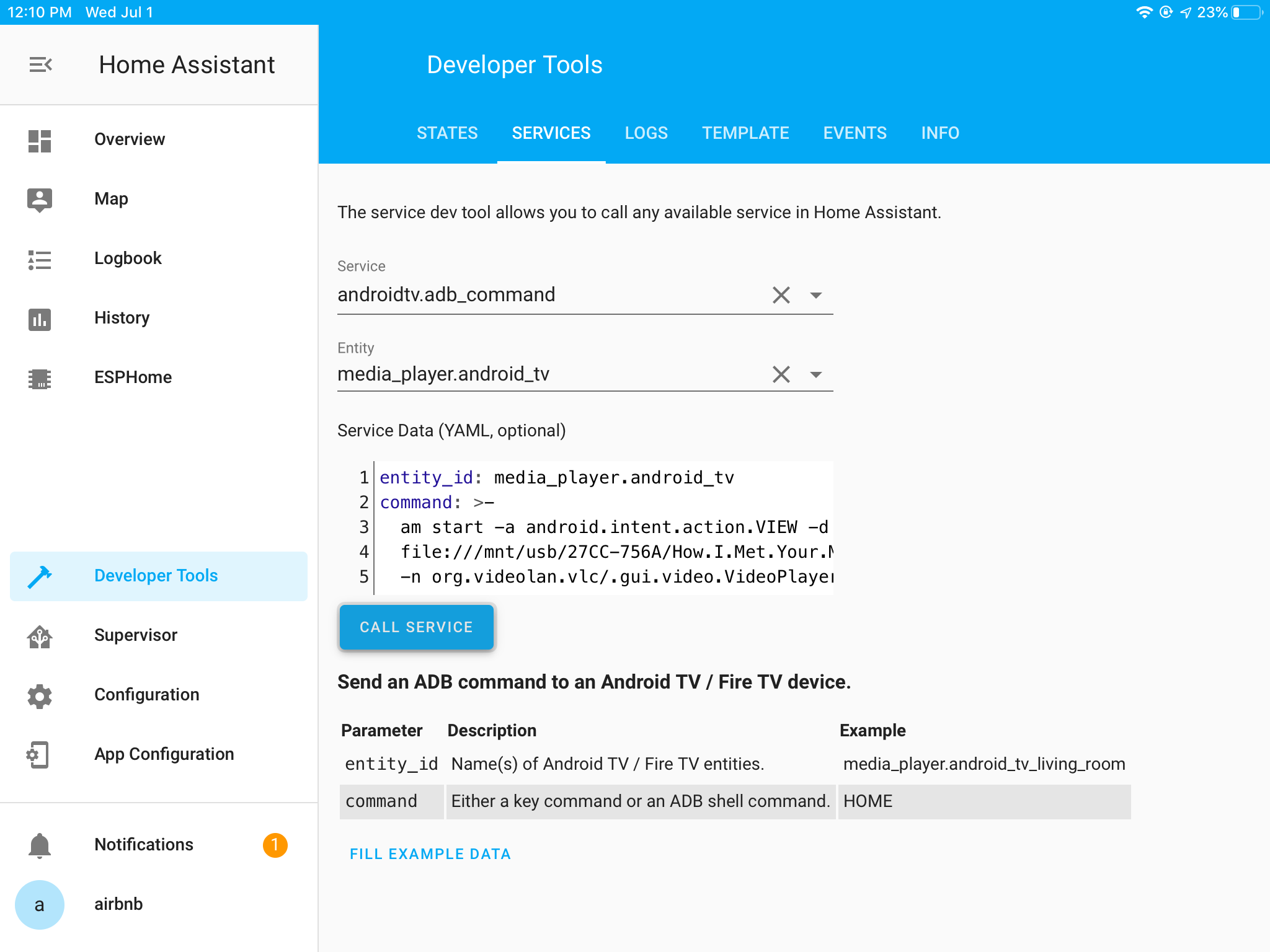Select the SERVICES tab
This screenshot has height=952, width=1270.
pos(551,133)
